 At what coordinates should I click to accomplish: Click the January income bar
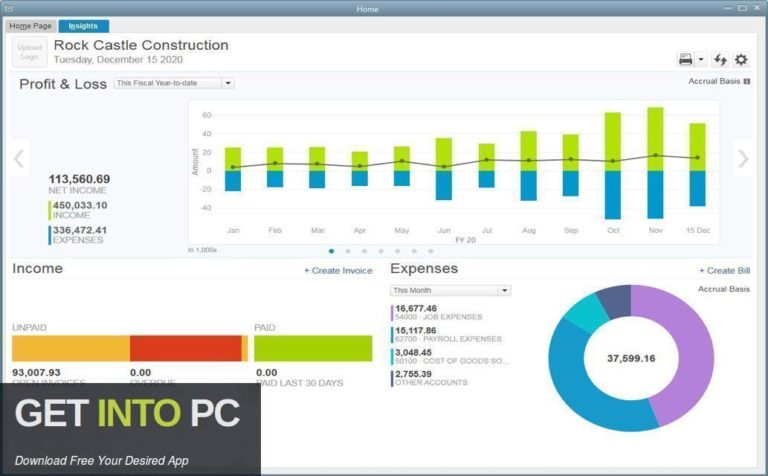[233, 159]
